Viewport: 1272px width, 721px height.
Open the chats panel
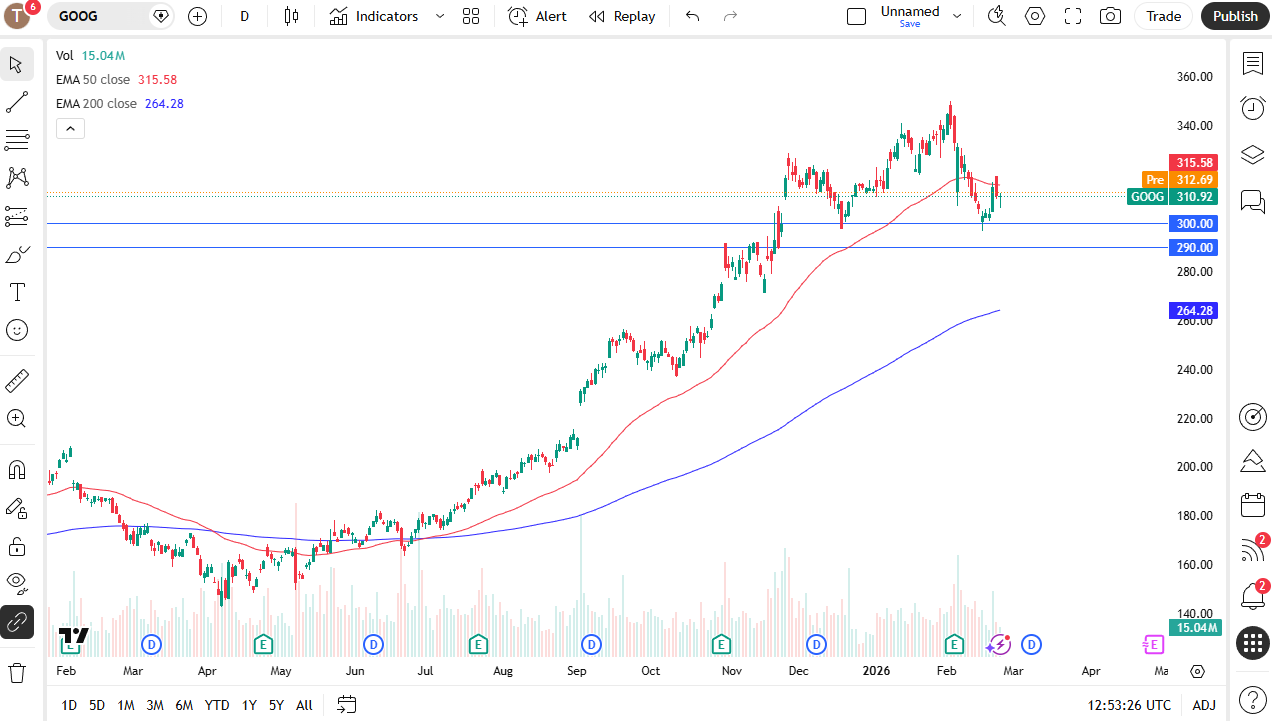1253,201
